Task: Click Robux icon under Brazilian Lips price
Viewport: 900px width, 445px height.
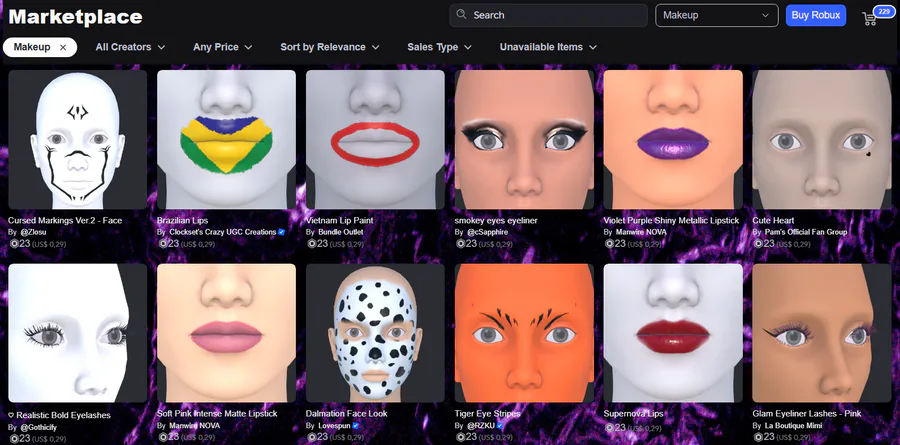Action: click(162, 243)
